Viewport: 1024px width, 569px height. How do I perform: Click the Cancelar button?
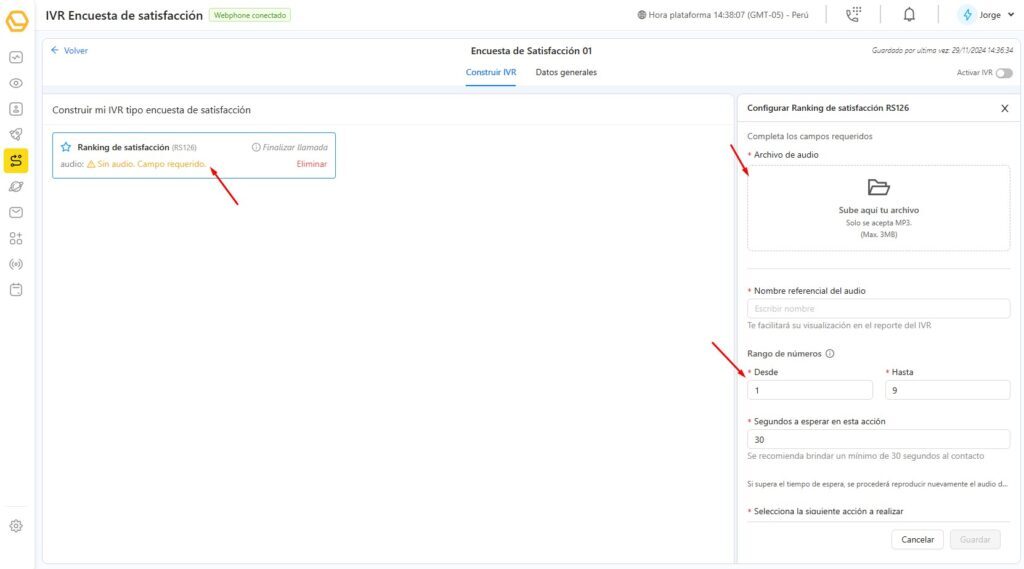coord(917,539)
